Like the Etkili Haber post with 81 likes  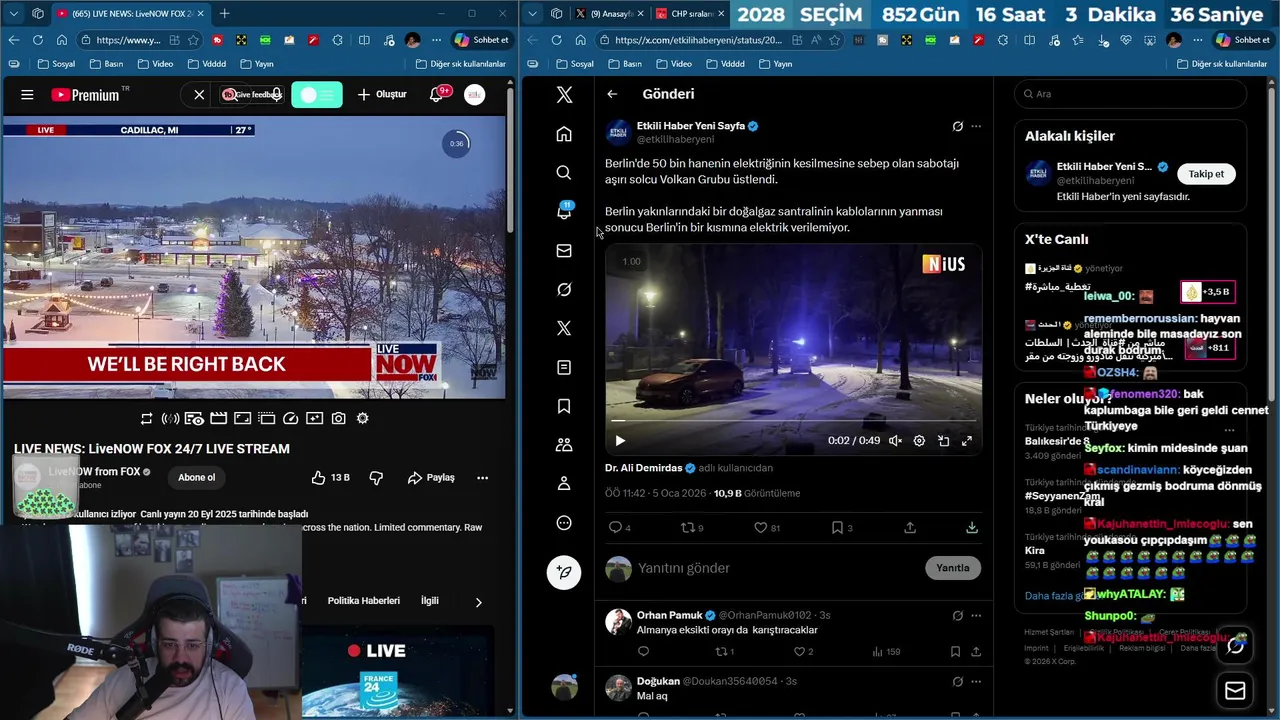click(x=767, y=528)
